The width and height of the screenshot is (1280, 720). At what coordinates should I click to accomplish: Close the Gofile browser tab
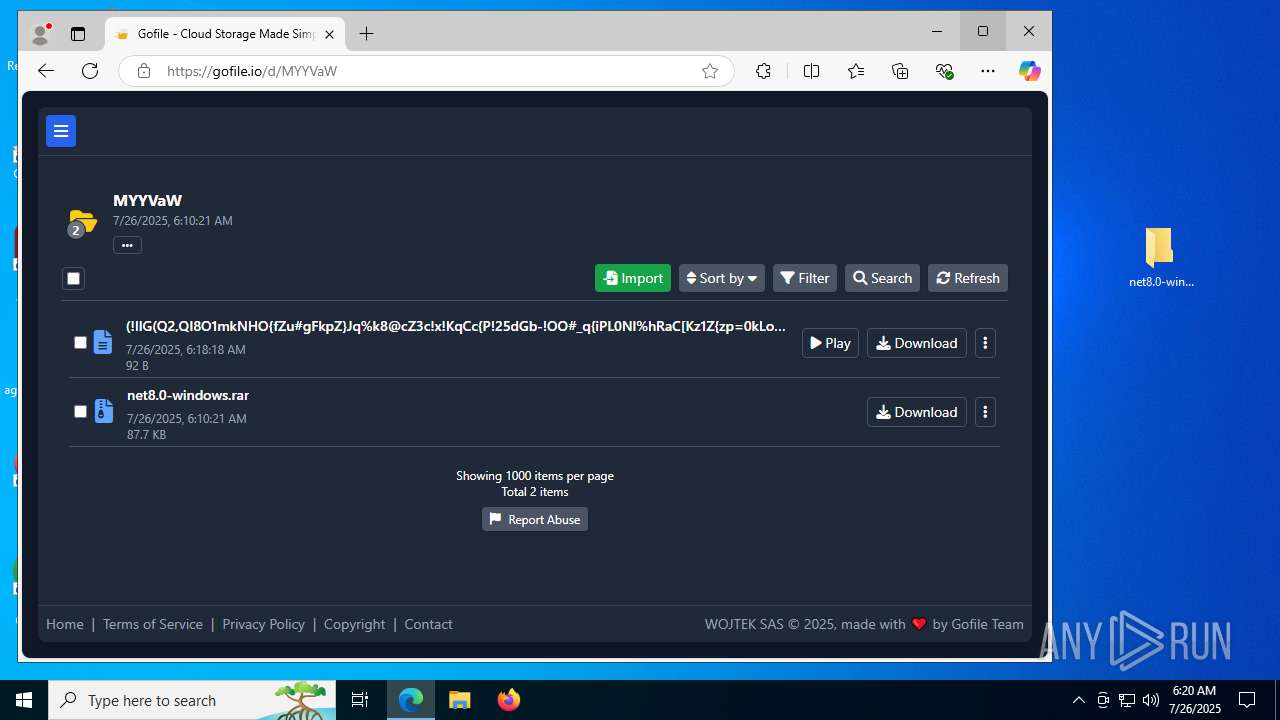coord(329,34)
